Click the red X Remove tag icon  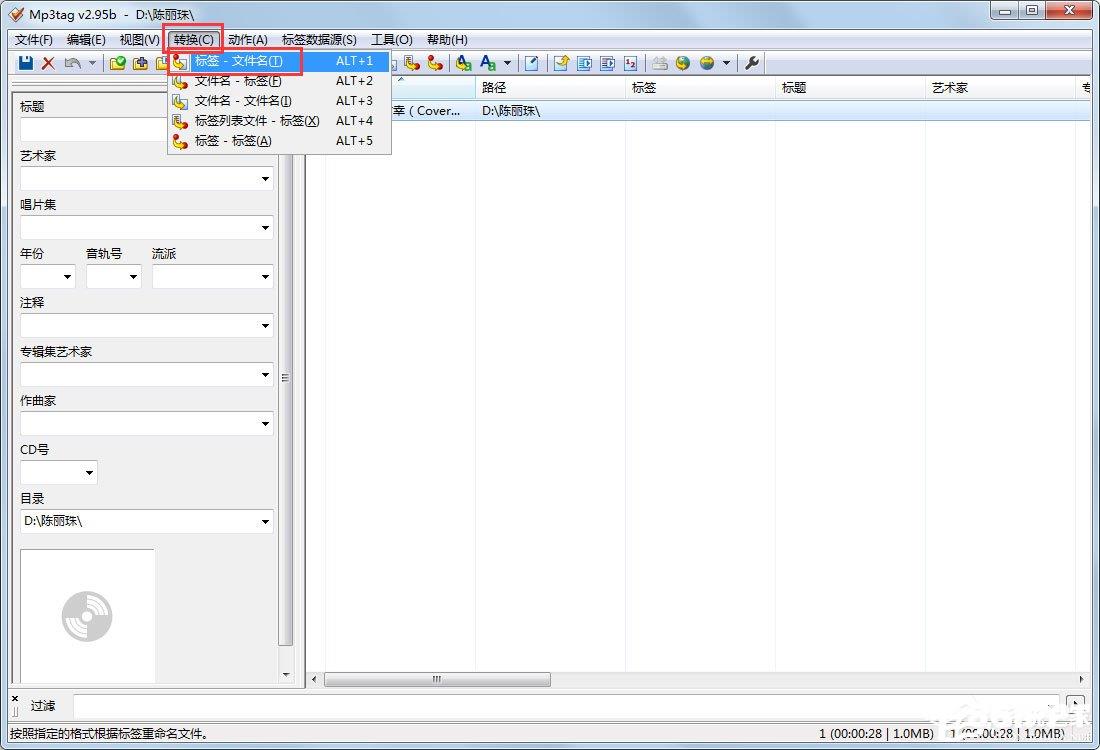point(48,63)
